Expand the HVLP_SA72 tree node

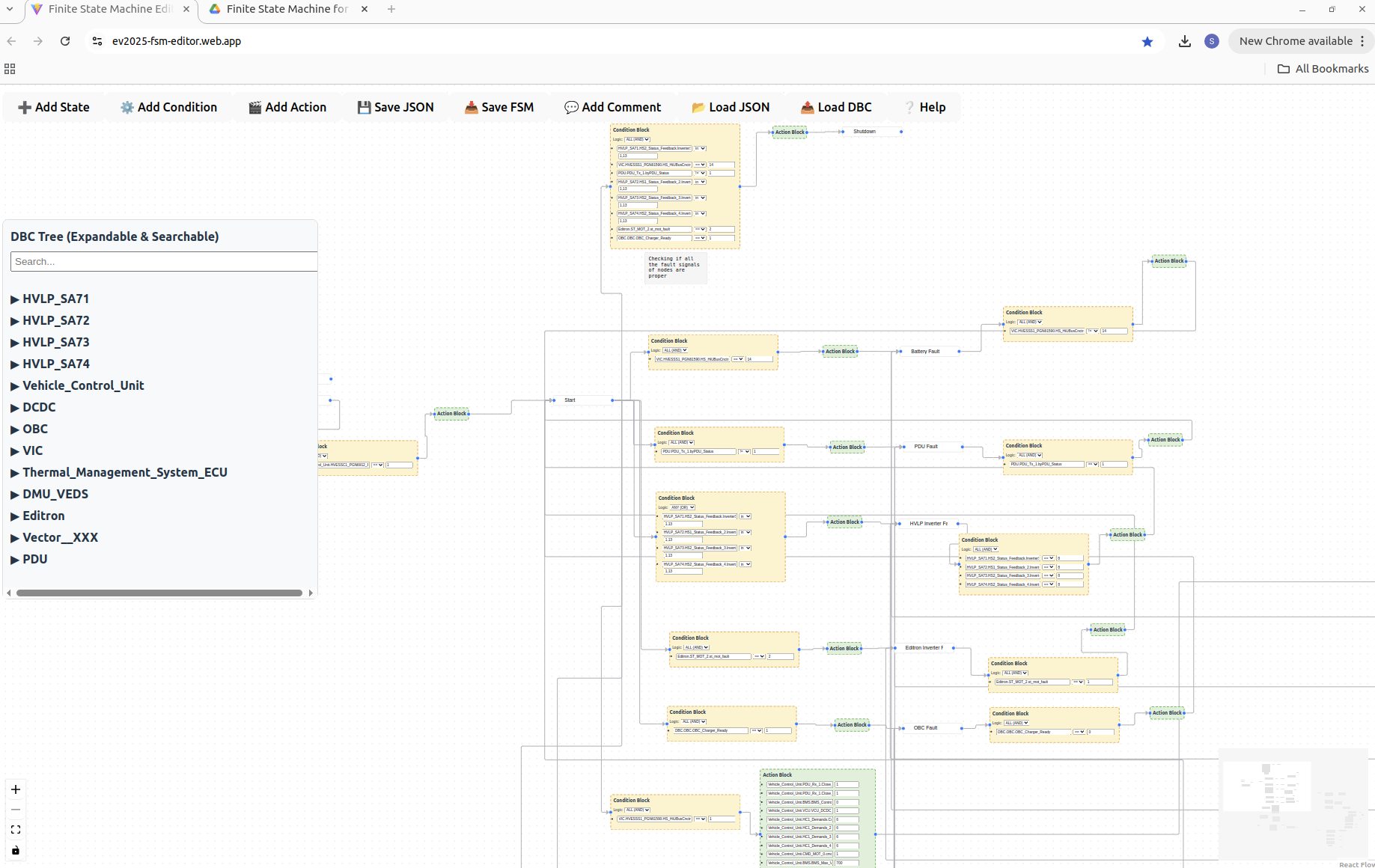(50, 320)
